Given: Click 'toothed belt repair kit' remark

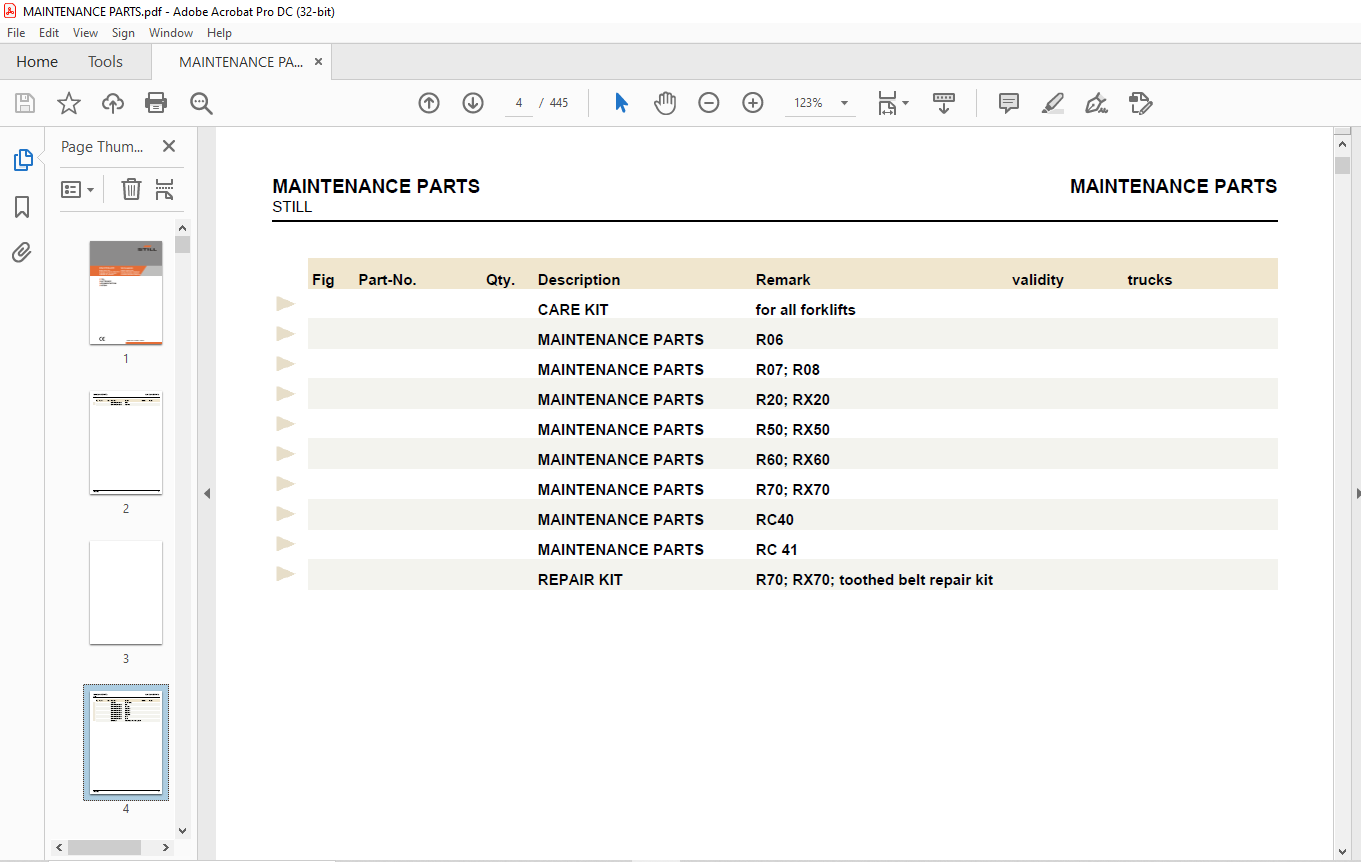Looking at the screenshot, I should coord(916,580).
